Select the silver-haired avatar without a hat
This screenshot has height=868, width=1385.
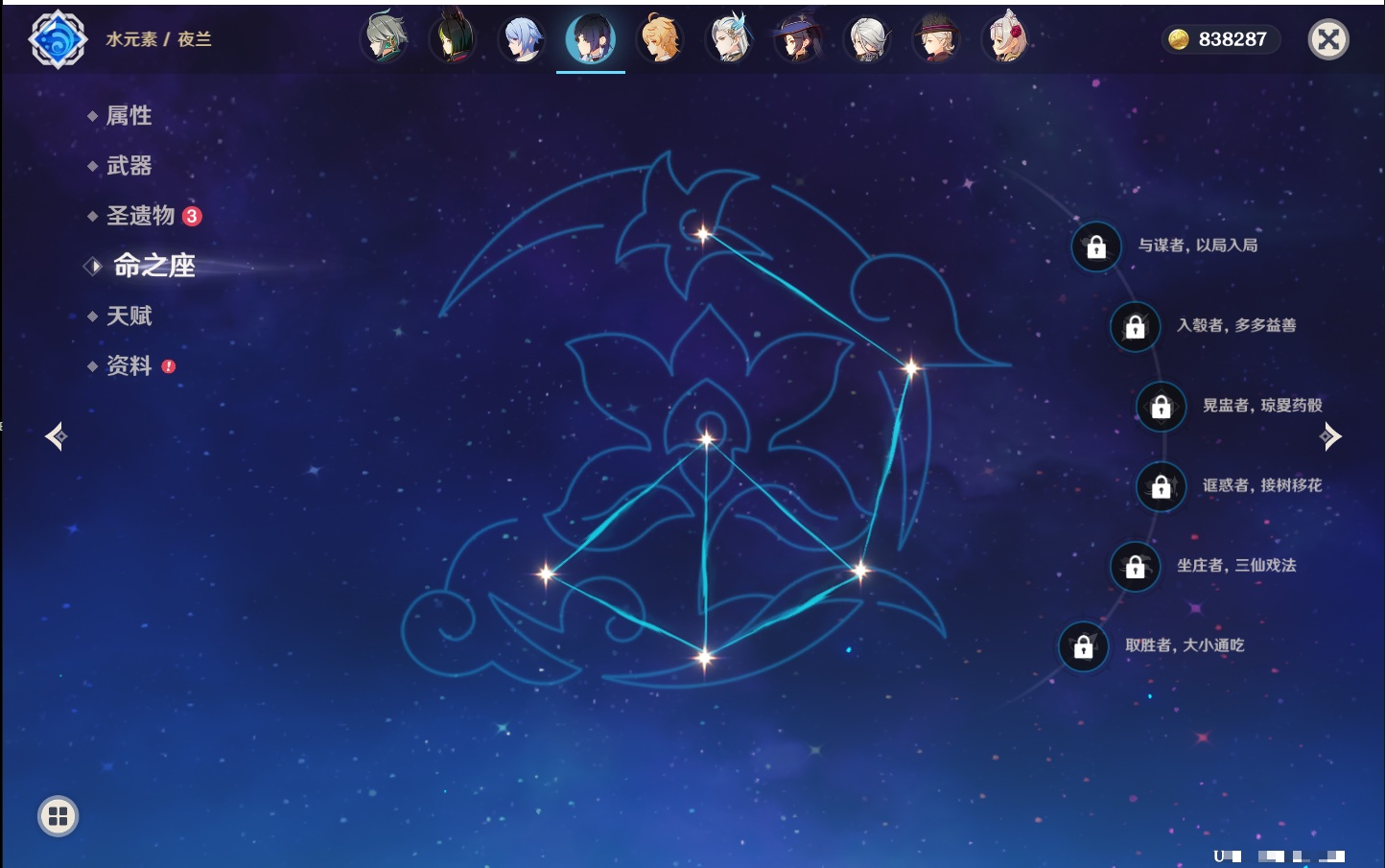coord(867,38)
